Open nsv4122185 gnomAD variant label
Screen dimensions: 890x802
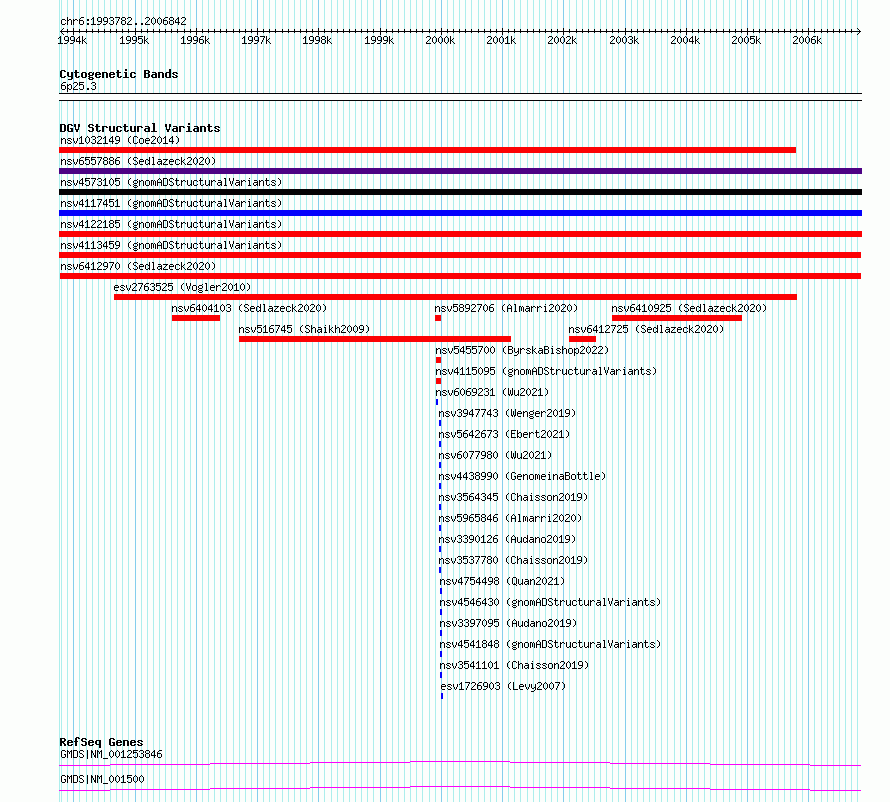pyautogui.click(x=171, y=224)
